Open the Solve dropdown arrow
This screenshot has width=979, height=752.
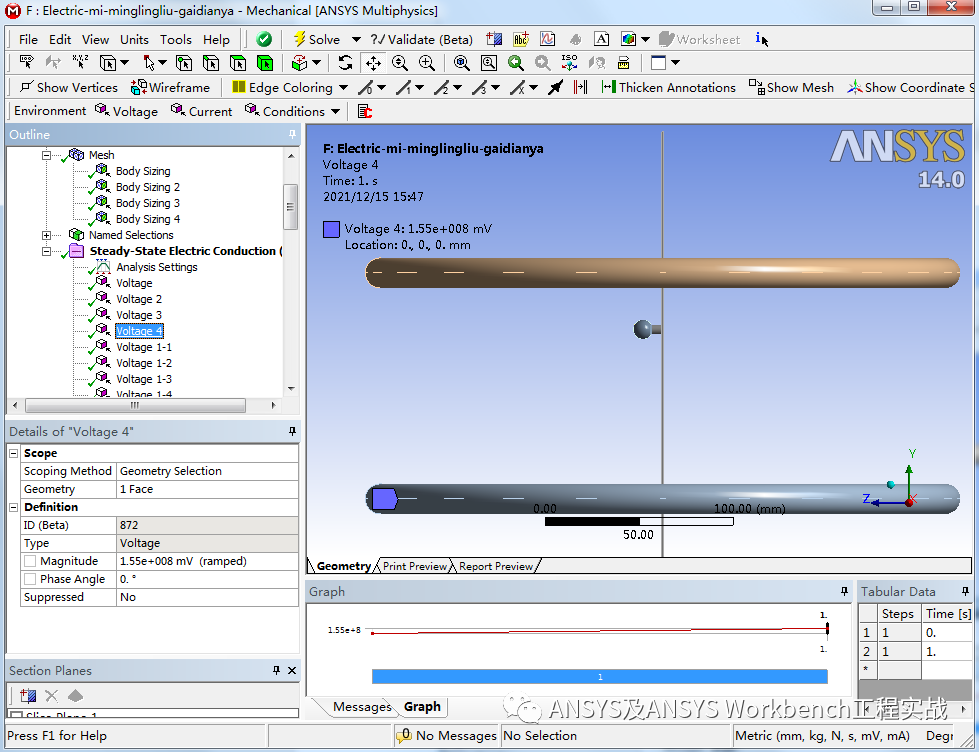click(x=356, y=39)
